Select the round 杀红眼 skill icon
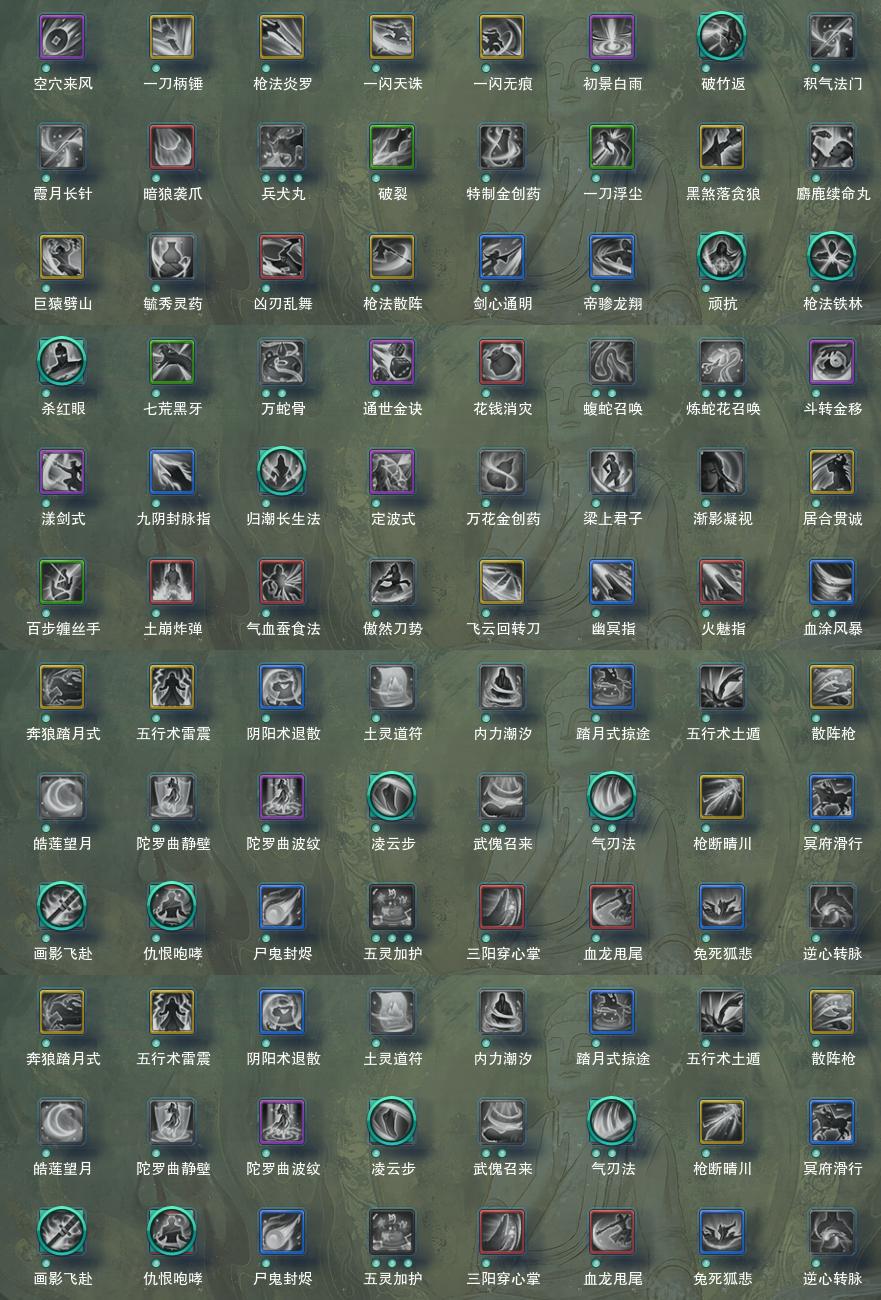Viewport: 881px width, 1300px height. (62, 363)
